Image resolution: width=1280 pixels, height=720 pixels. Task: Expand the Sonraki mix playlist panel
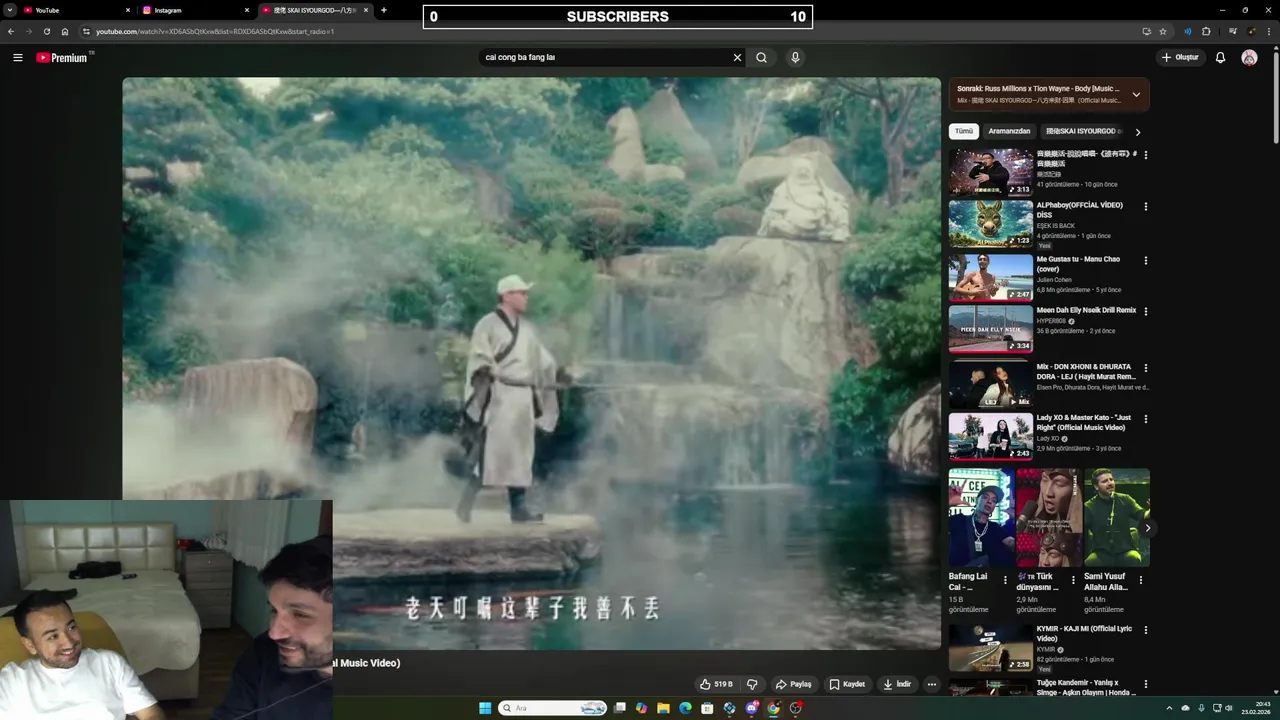click(x=1136, y=94)
